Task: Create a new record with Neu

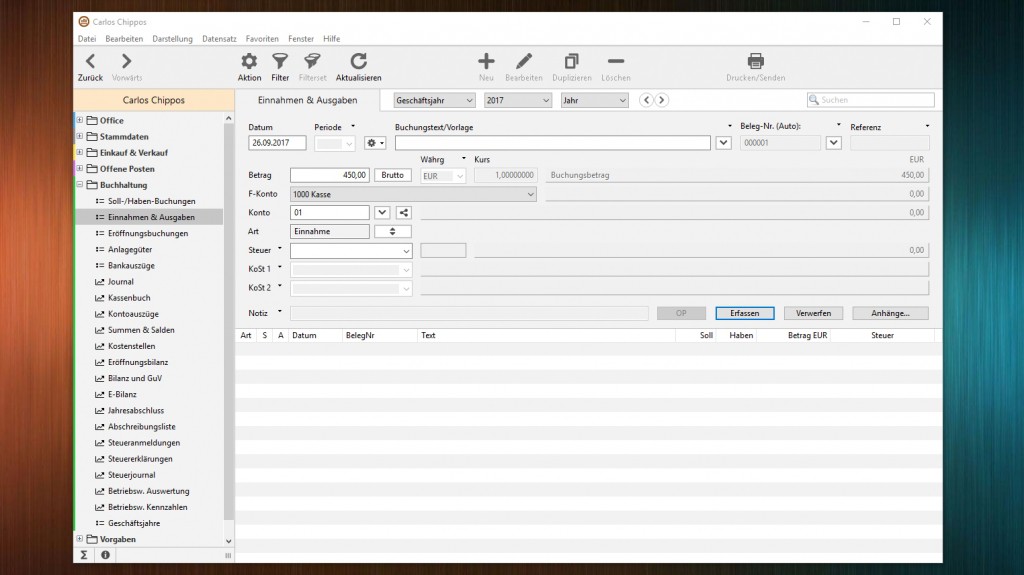Action: pyautogui.click(x=486, y=62)
